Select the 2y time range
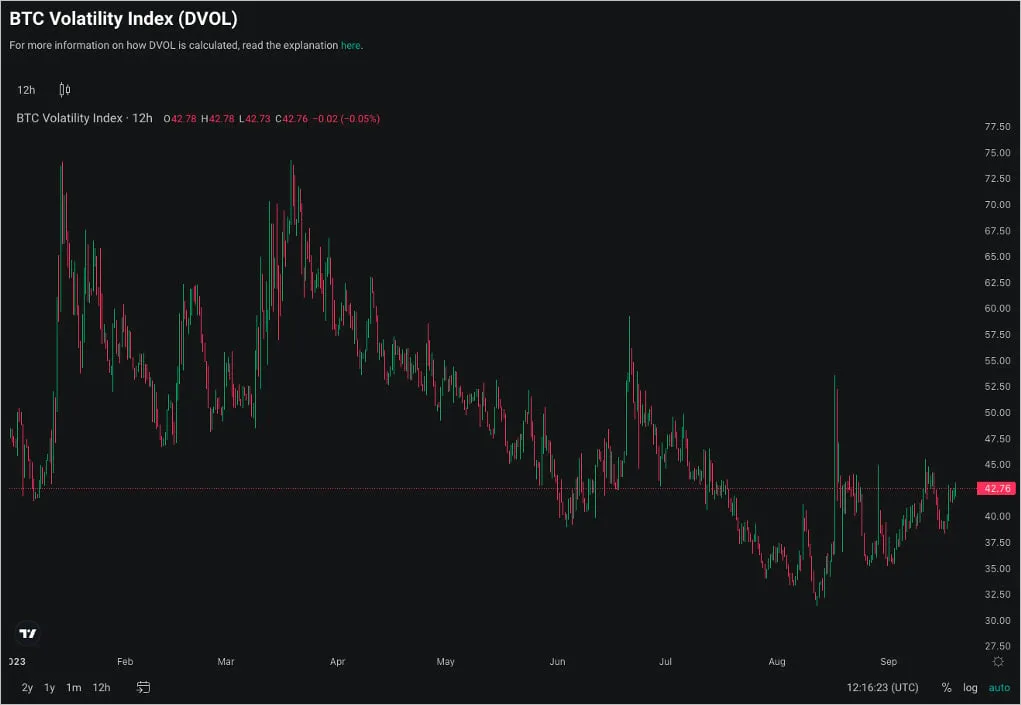Viewport: 1021px width, 705px height. click(x=27, y=687)
